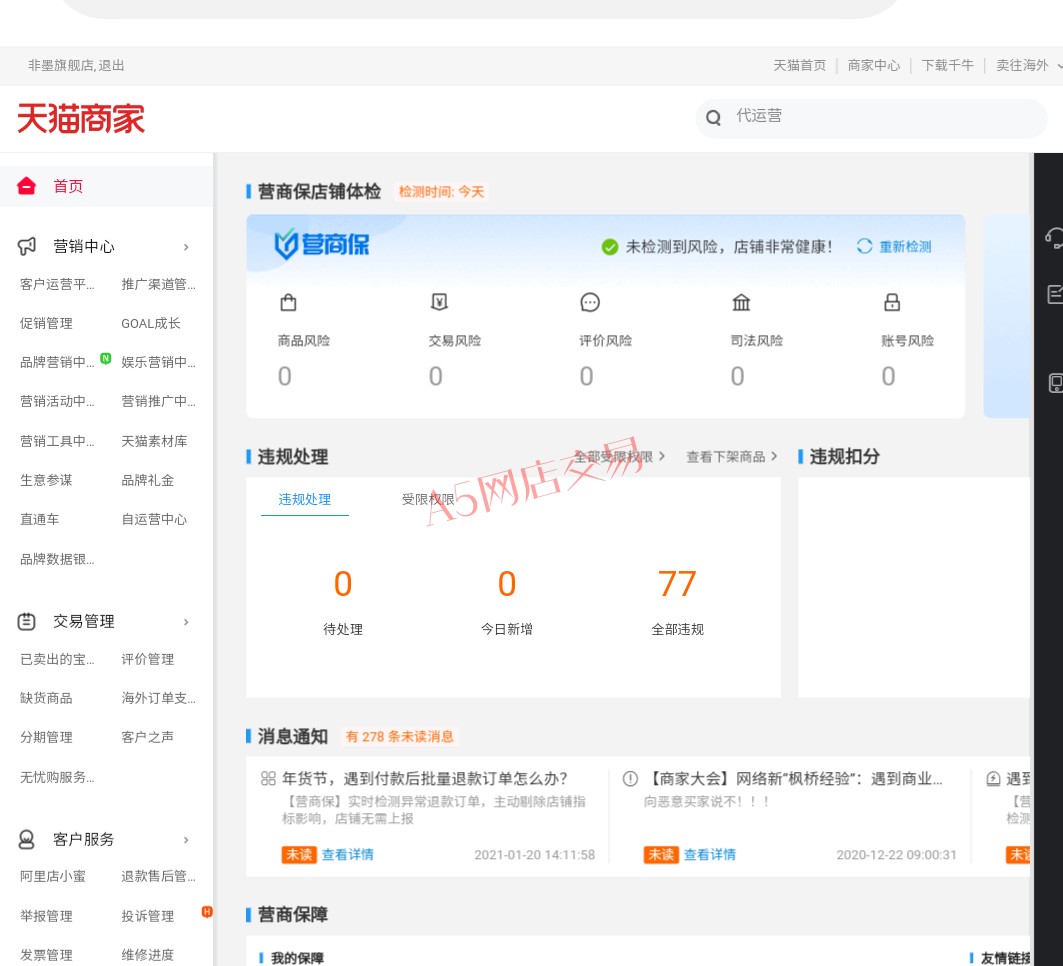Click the 有 278 条未读消息 notice
The image size is (1063, 966).
(x=399, y=736)
